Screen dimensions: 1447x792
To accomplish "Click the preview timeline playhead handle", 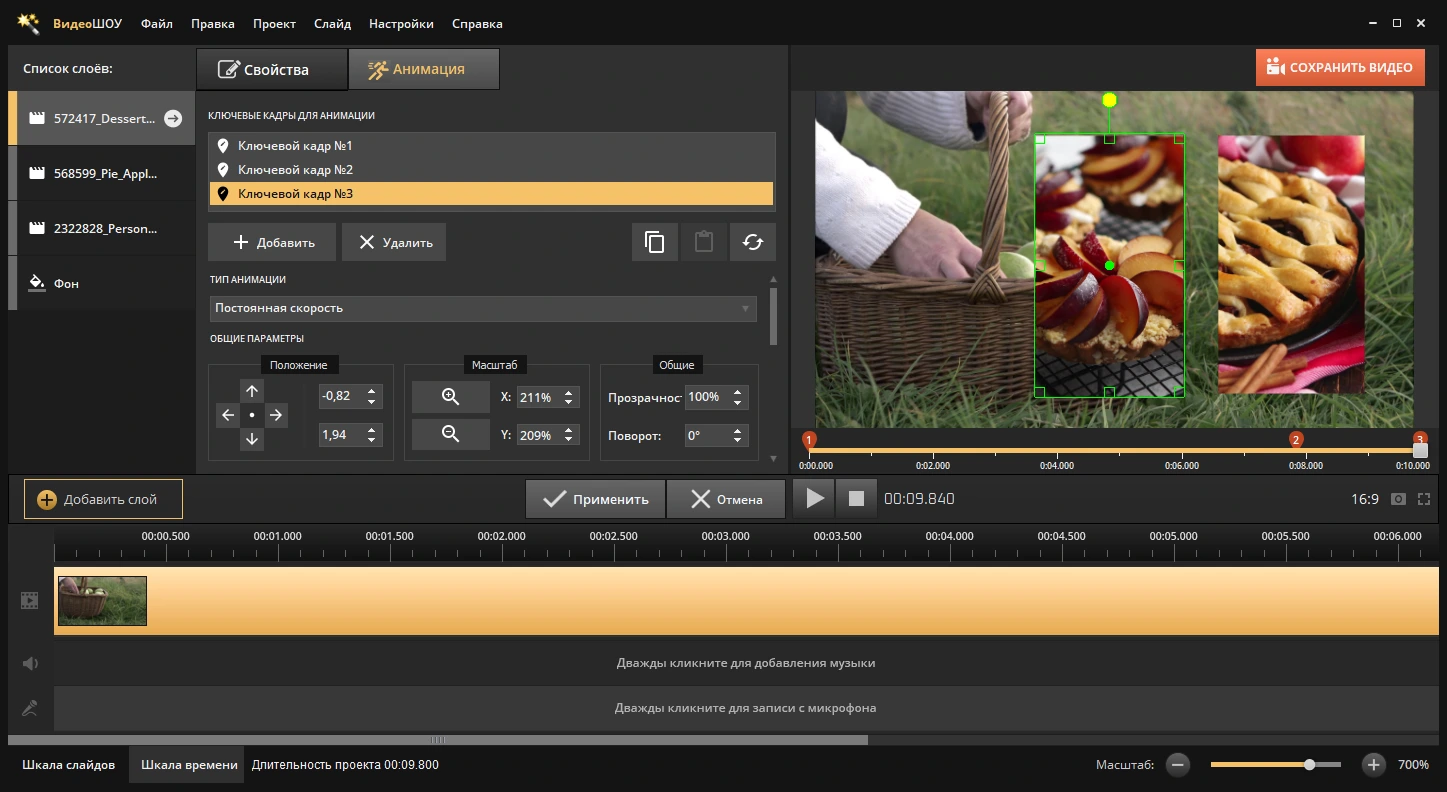I will (x=1420, y=451).
